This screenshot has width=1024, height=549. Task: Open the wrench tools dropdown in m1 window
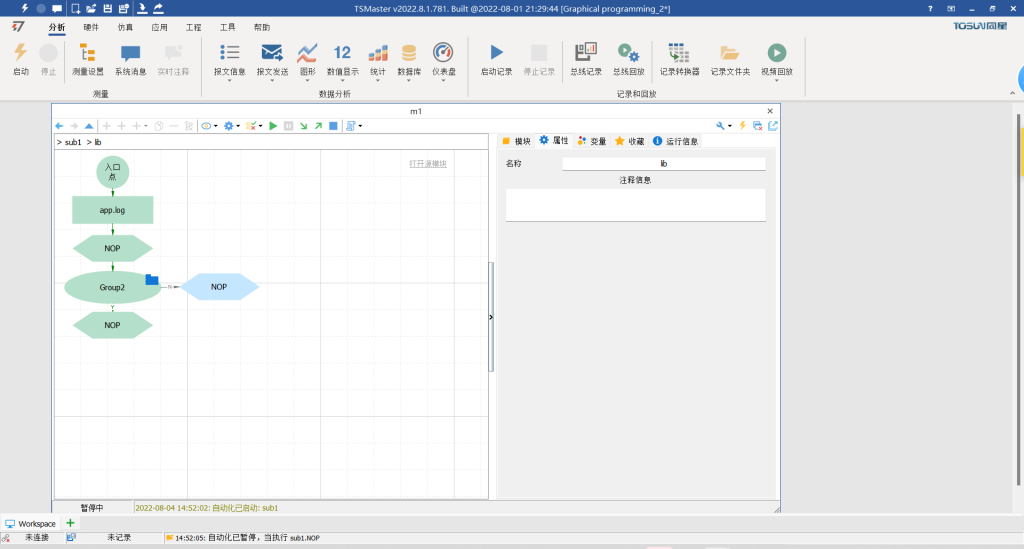724,126
